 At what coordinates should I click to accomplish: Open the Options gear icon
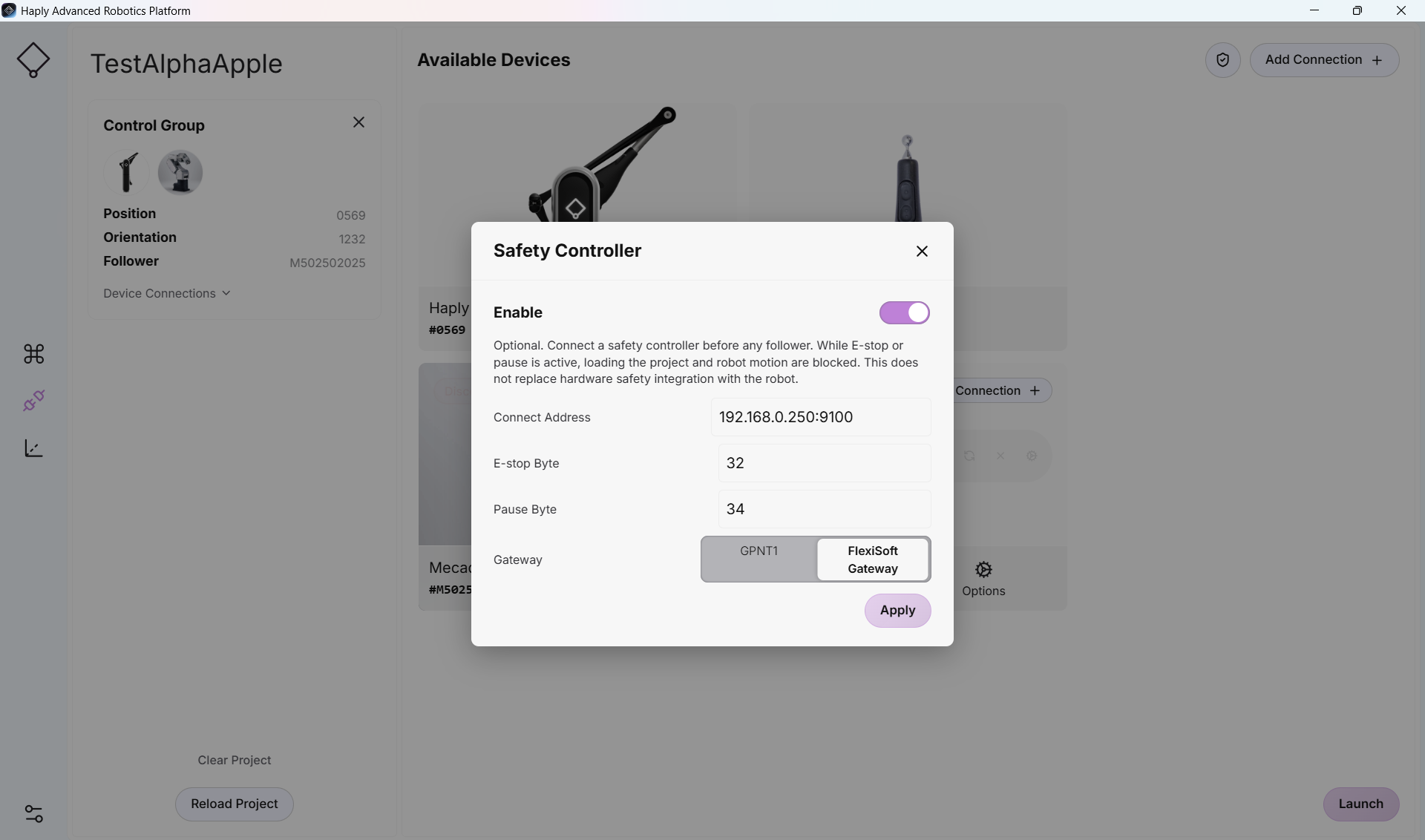click(x=983, y=569)
